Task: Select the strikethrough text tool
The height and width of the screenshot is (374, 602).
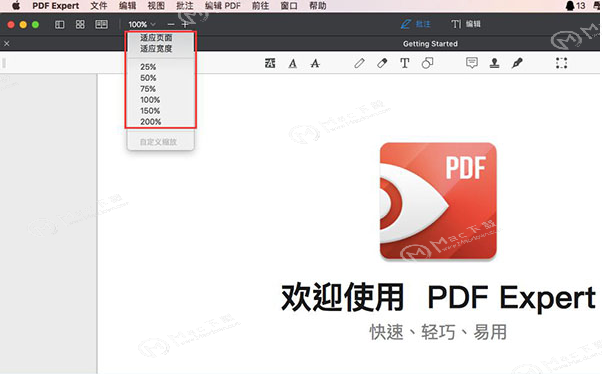Action: click(x=315, y=63)
